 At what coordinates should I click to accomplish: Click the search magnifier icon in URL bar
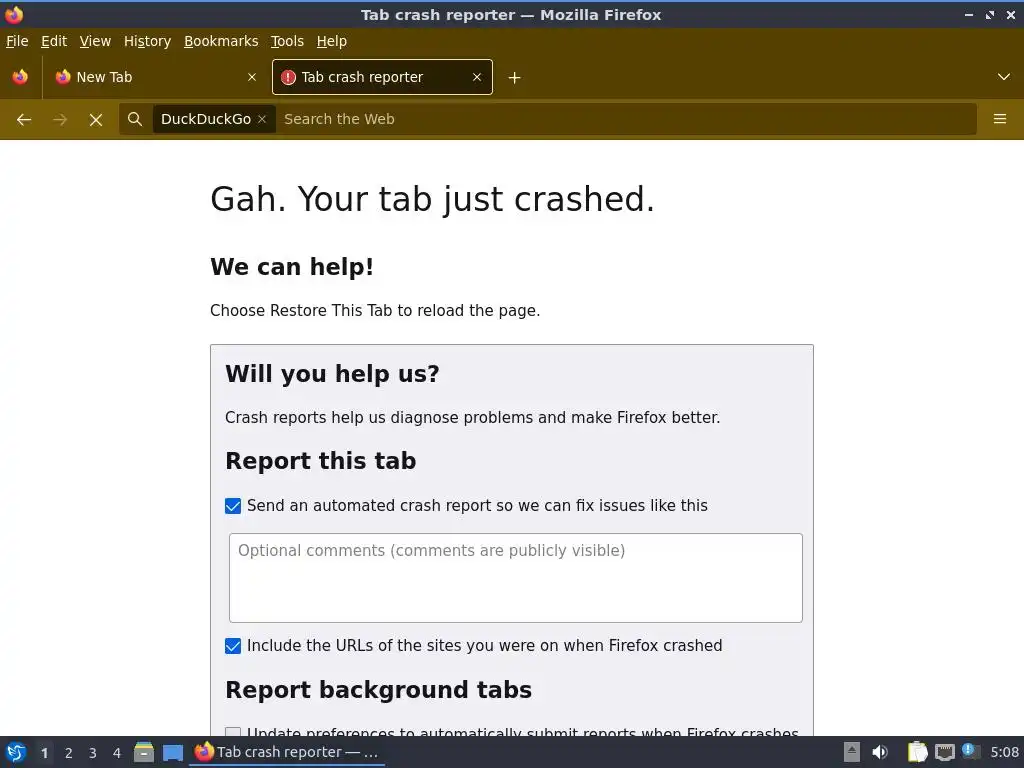pyautogui.click(x=135, y=119)
